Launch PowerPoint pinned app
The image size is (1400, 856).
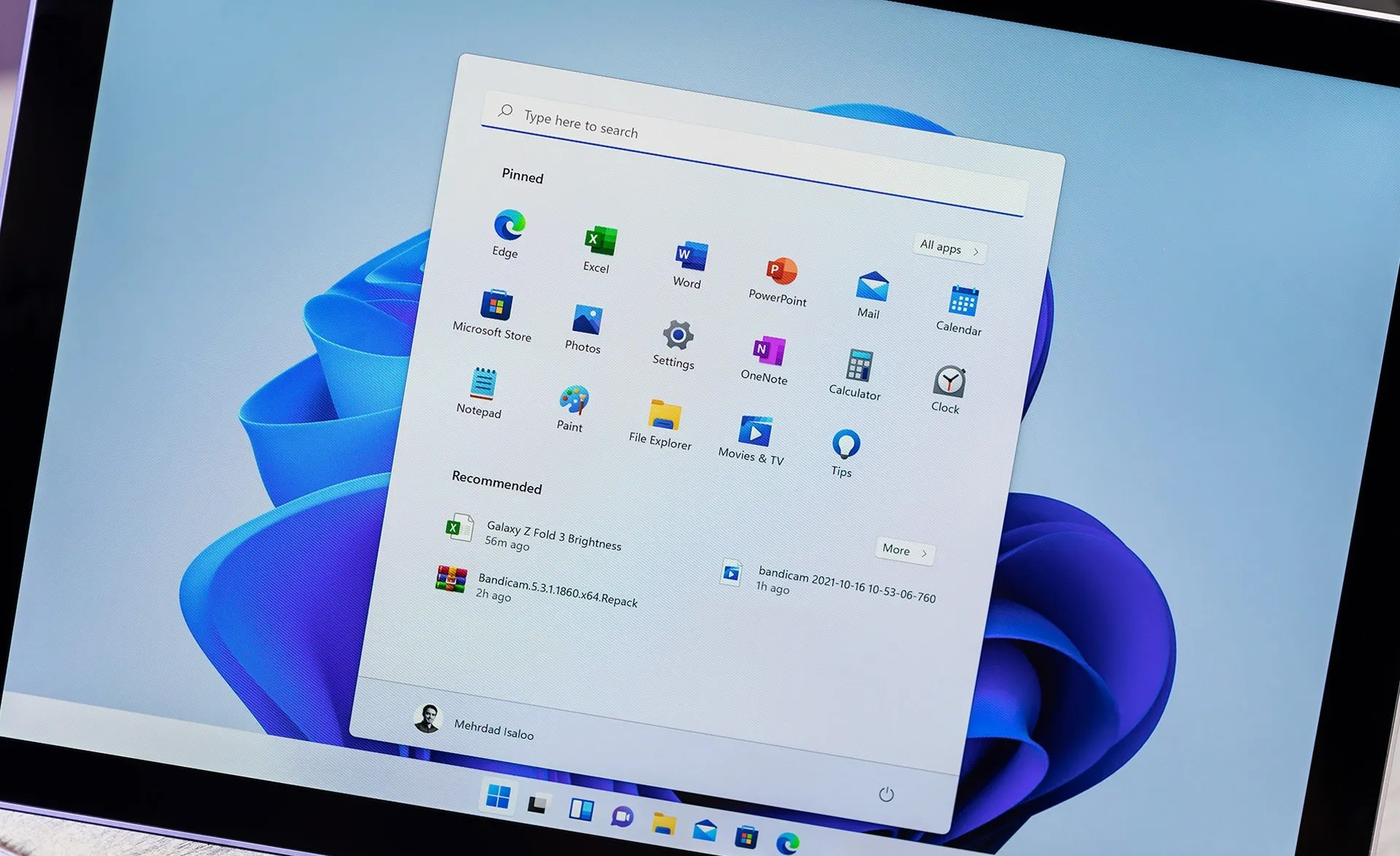point(781,271)
